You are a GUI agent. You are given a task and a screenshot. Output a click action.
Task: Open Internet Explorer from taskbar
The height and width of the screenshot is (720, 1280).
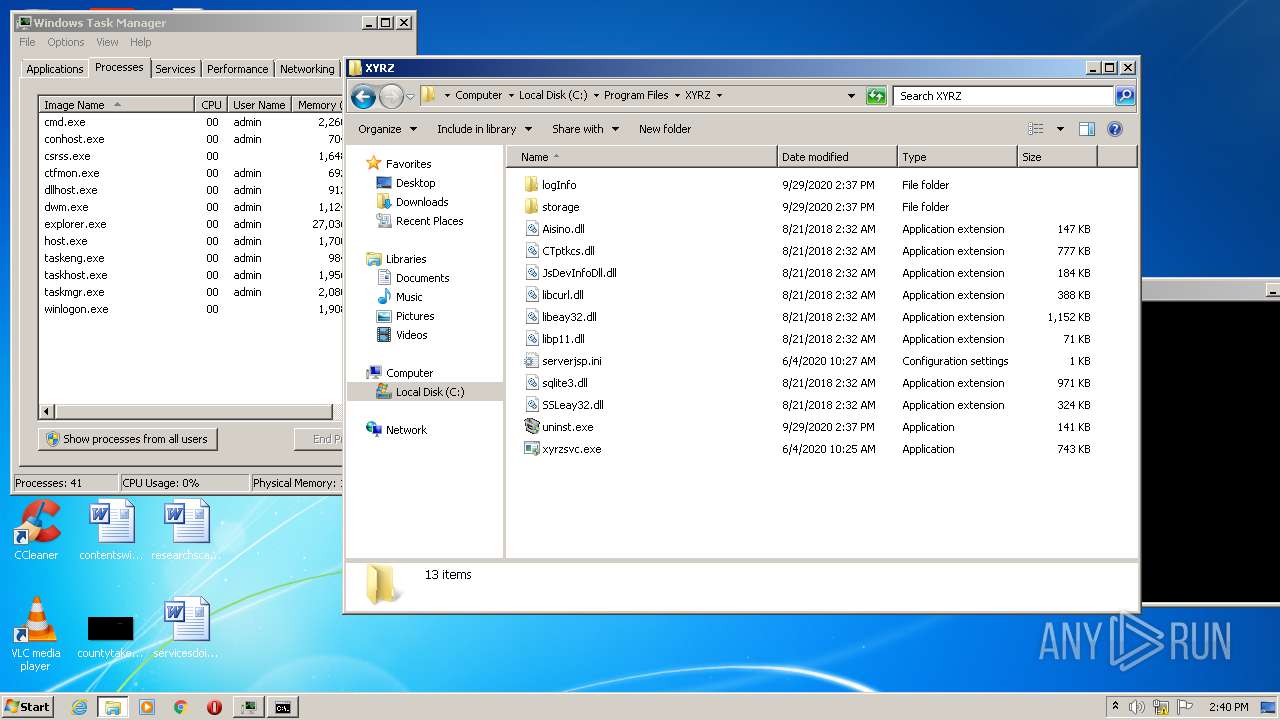pos(80,707)
